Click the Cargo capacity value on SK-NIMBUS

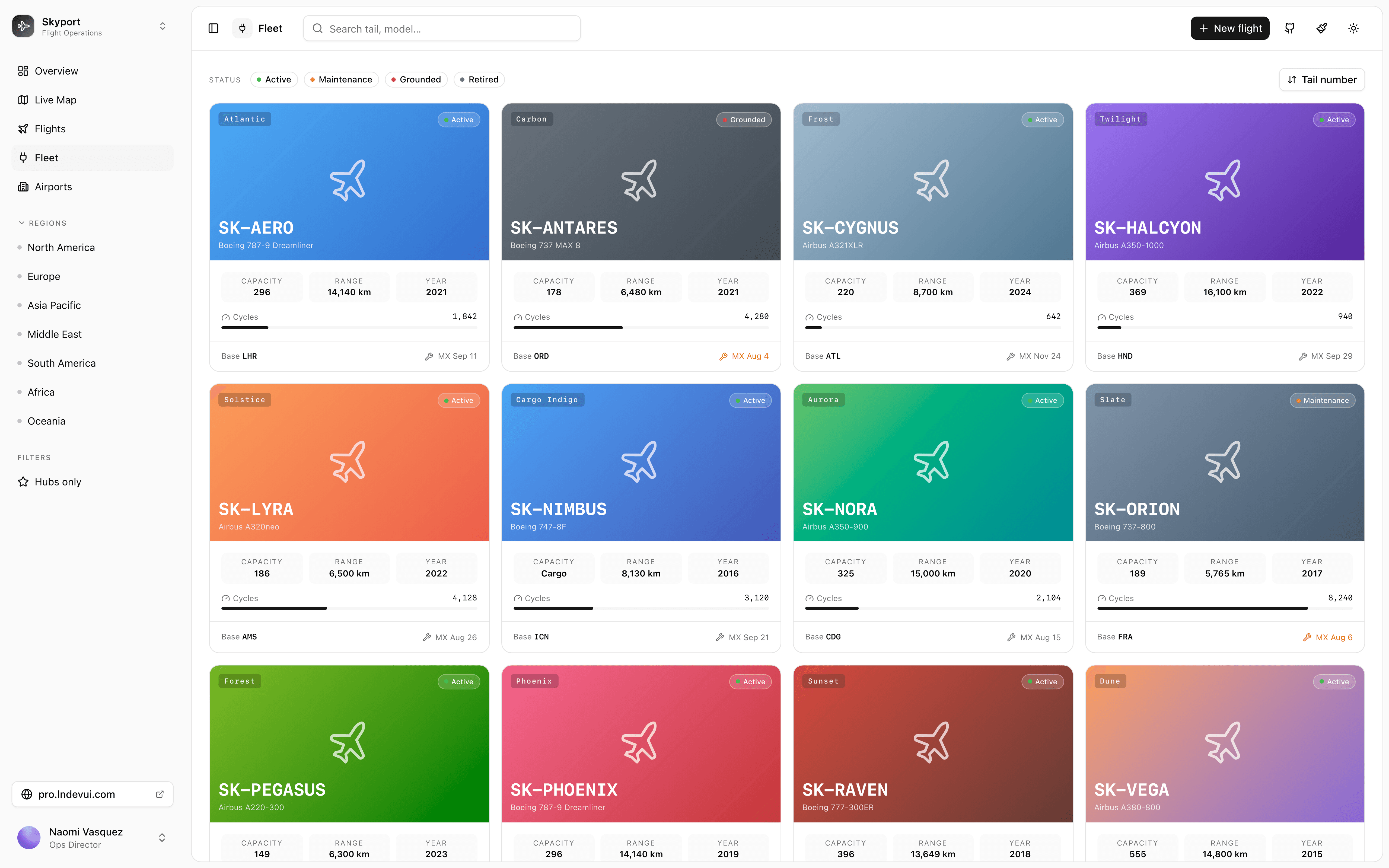[x=553, y=573]
